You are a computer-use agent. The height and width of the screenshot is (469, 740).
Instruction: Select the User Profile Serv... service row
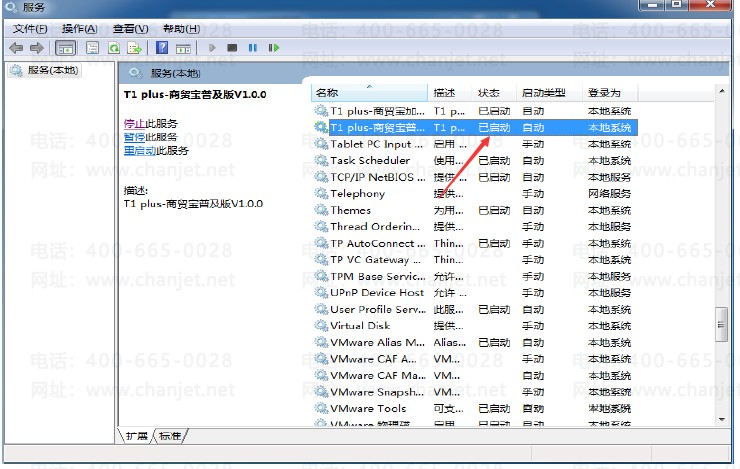pos(474,310)
